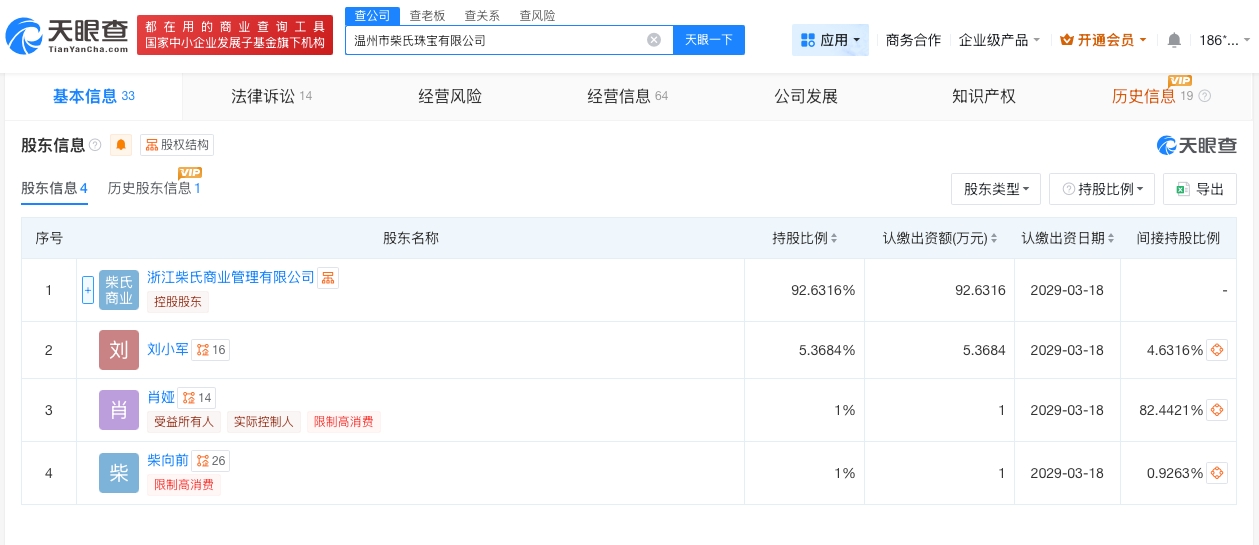Click the 受益所有人 tag
This screenshot has height=545, width=1259.
point(184,422)
